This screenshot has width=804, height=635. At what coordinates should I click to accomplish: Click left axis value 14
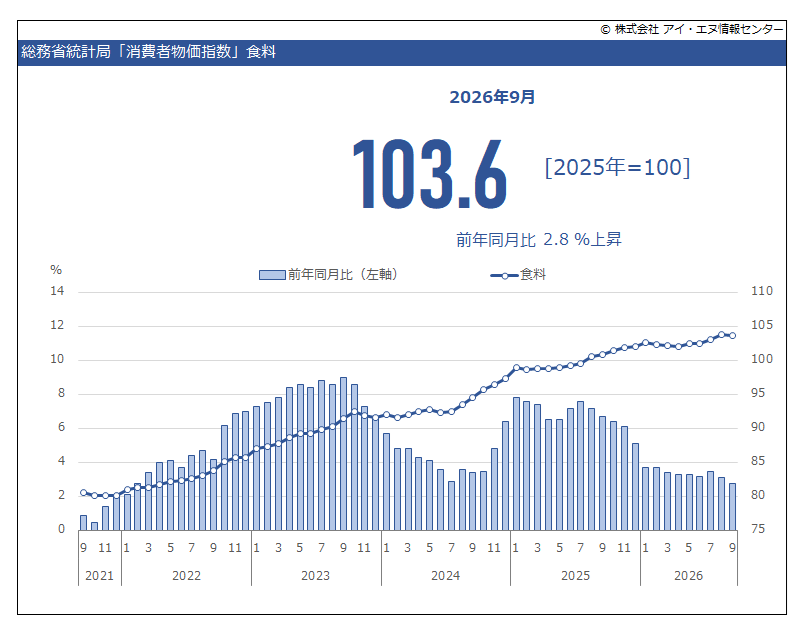[57, 291]
